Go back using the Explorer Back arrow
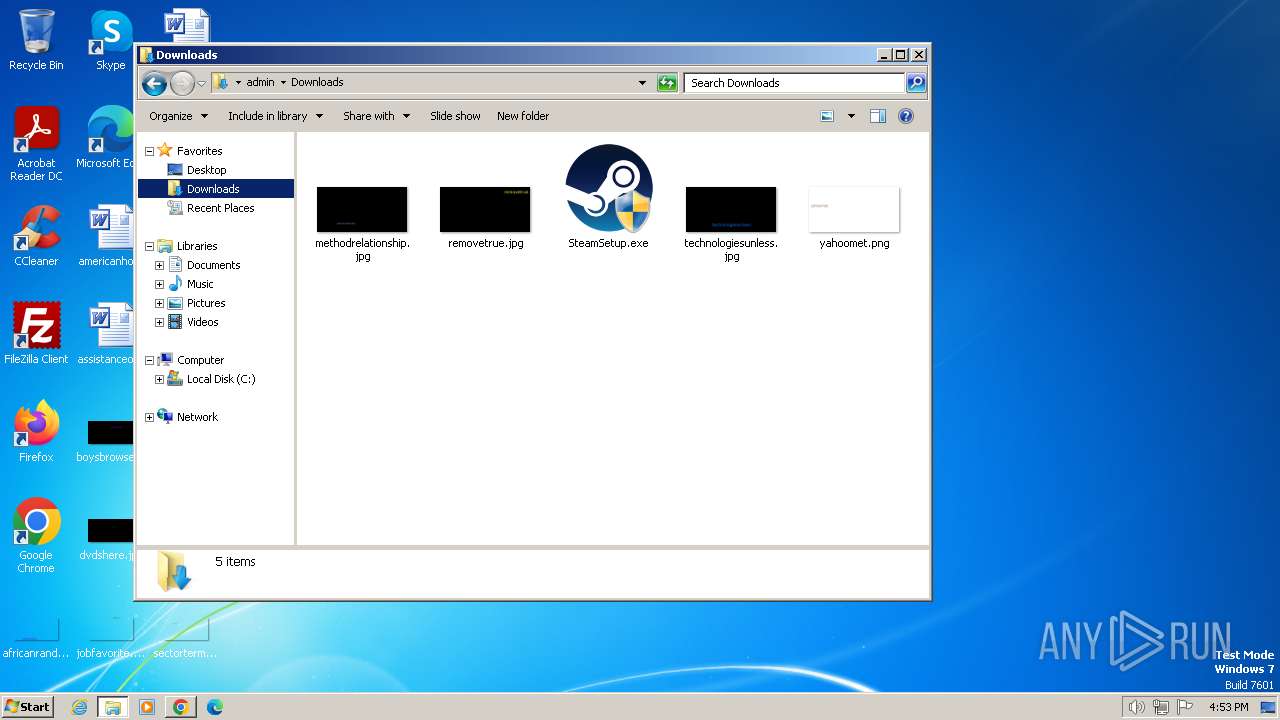 click(154, 83)
